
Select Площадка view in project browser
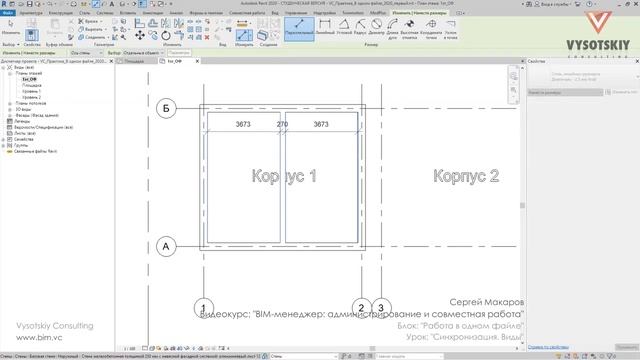(32, 85)
